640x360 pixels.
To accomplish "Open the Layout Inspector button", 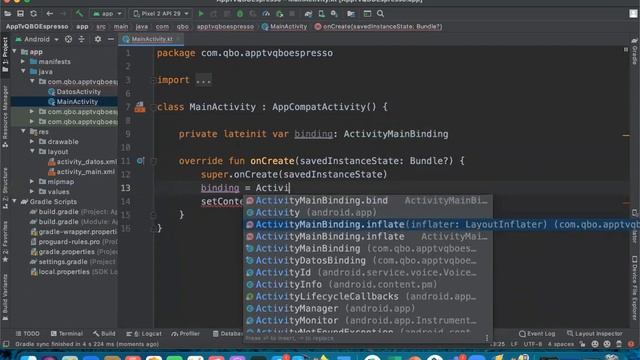I will pos(594,333).
